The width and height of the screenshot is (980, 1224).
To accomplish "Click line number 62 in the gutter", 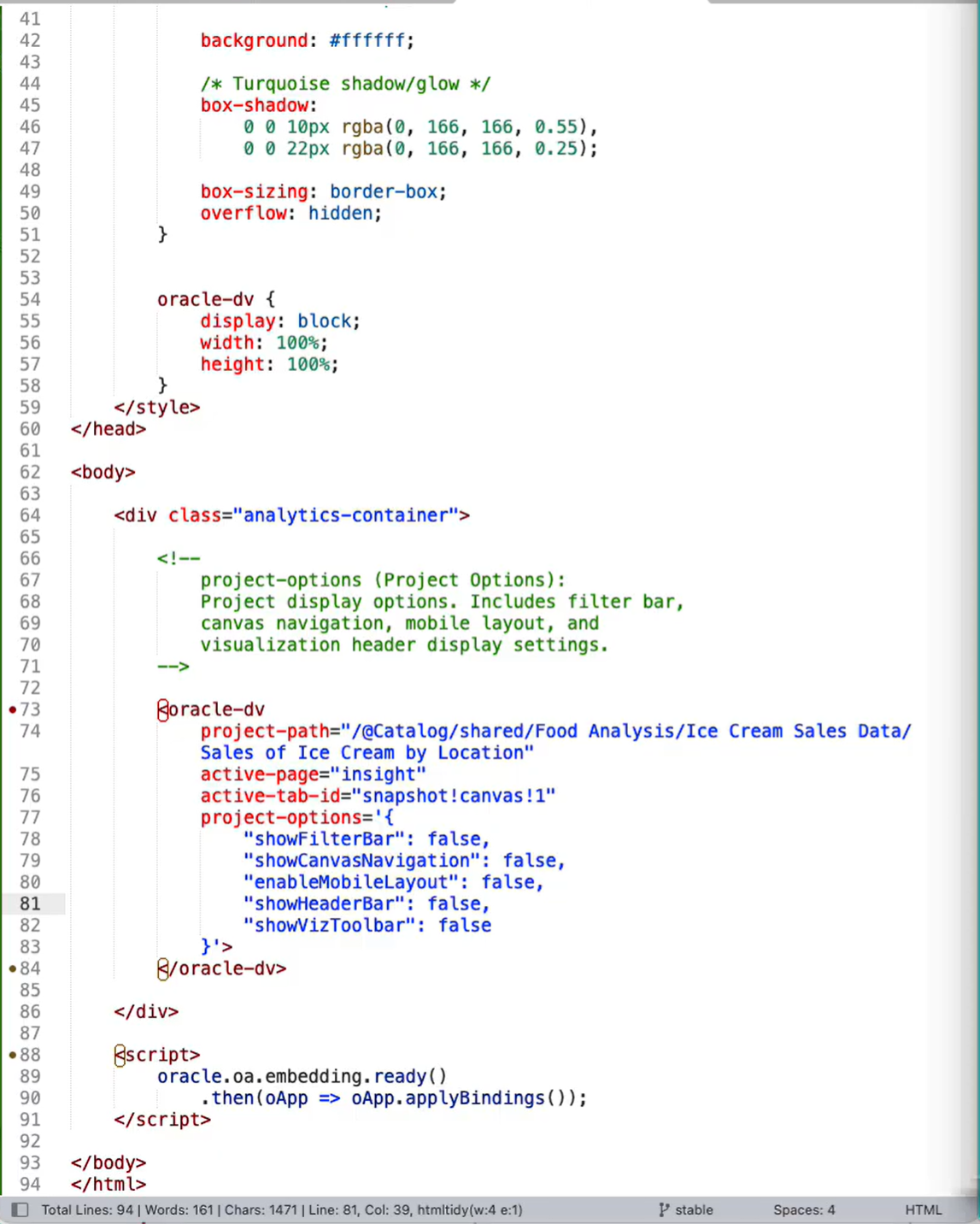I will click(x=30, y=472).
